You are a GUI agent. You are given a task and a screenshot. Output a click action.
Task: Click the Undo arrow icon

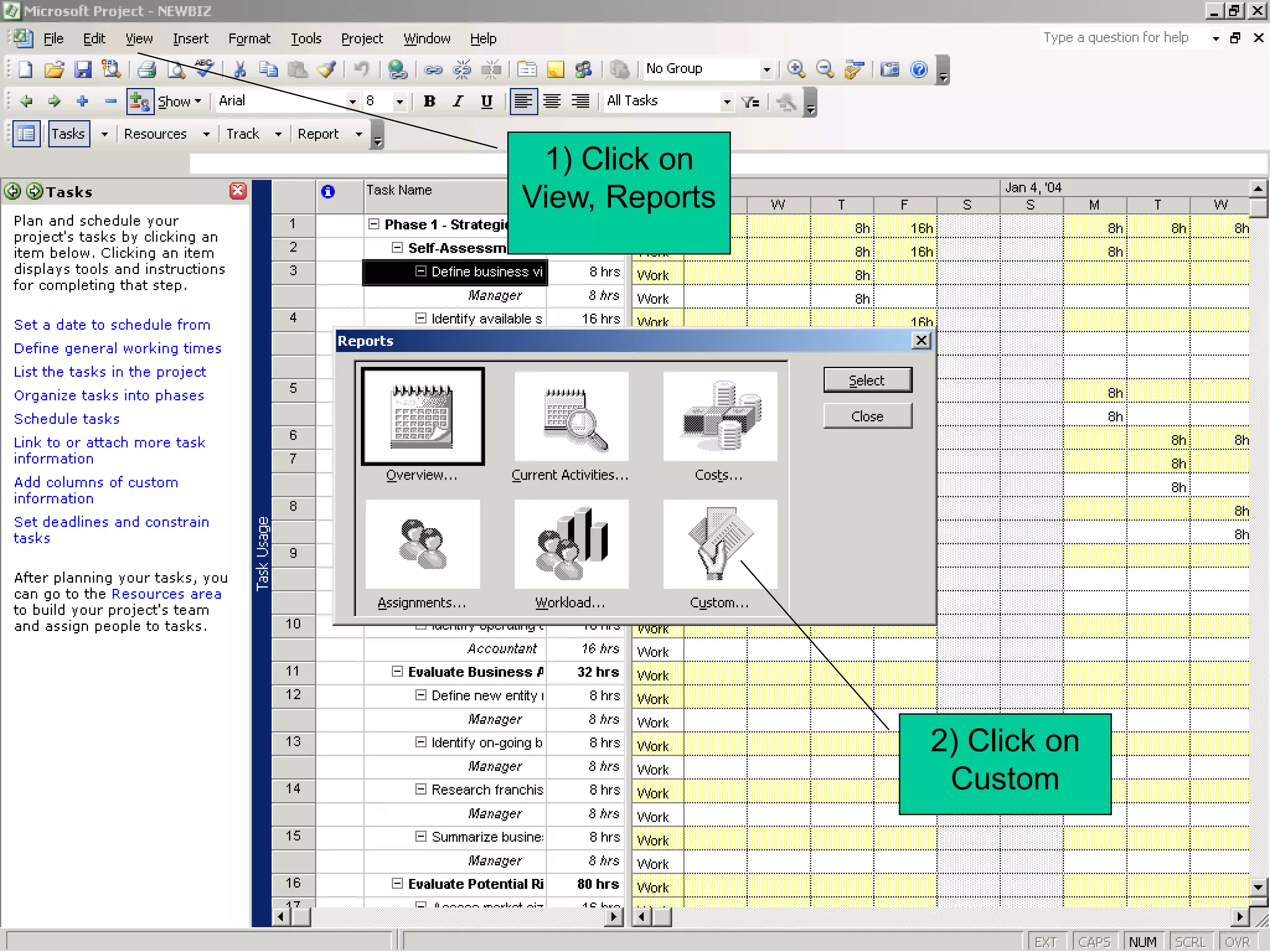[x=361, y=69]
